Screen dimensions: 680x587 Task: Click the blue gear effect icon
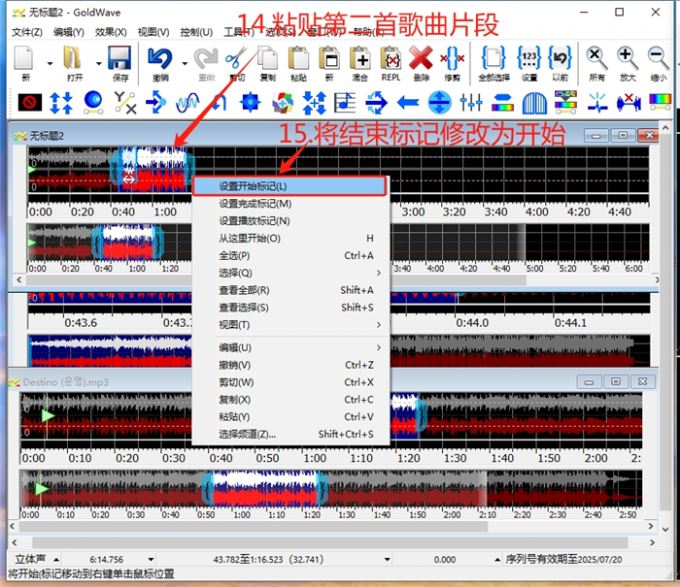[250, 103]
